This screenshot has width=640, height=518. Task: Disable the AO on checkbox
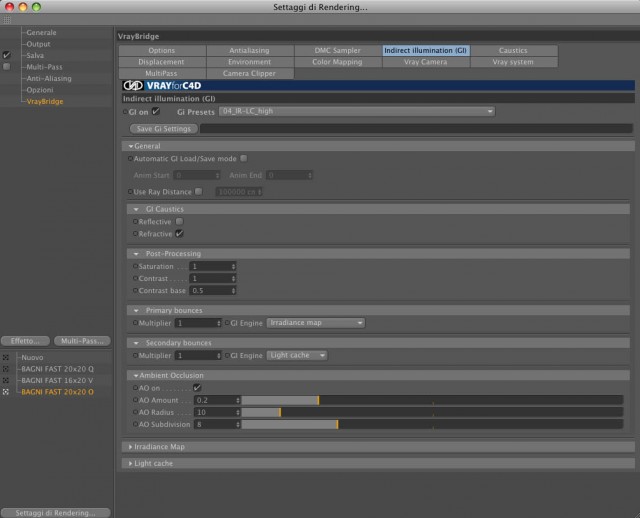[x=197, y=387]
